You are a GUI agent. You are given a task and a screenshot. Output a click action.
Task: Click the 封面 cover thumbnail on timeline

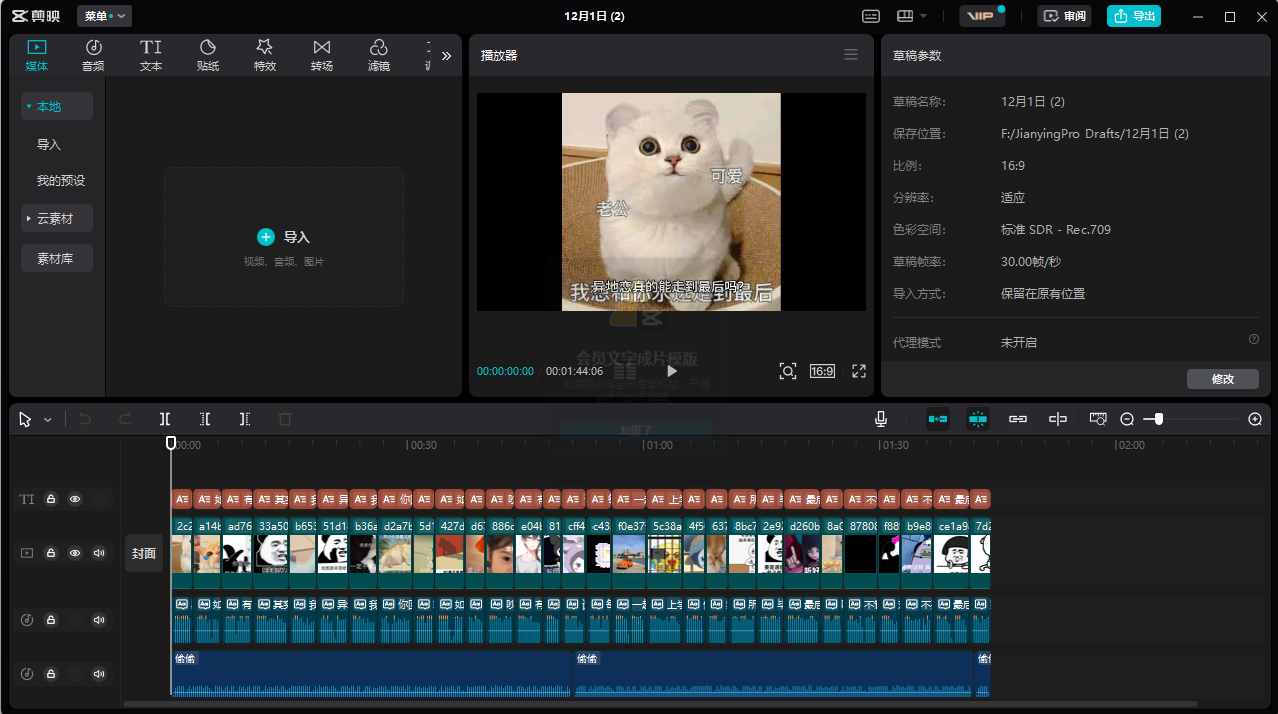[144, 553]
